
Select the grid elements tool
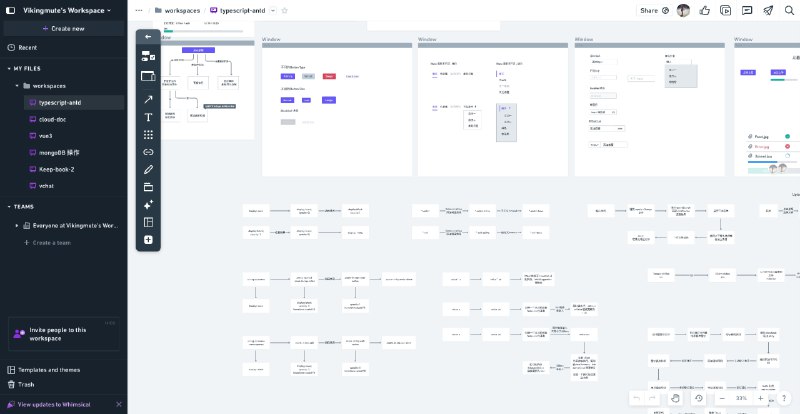point(148,134)
